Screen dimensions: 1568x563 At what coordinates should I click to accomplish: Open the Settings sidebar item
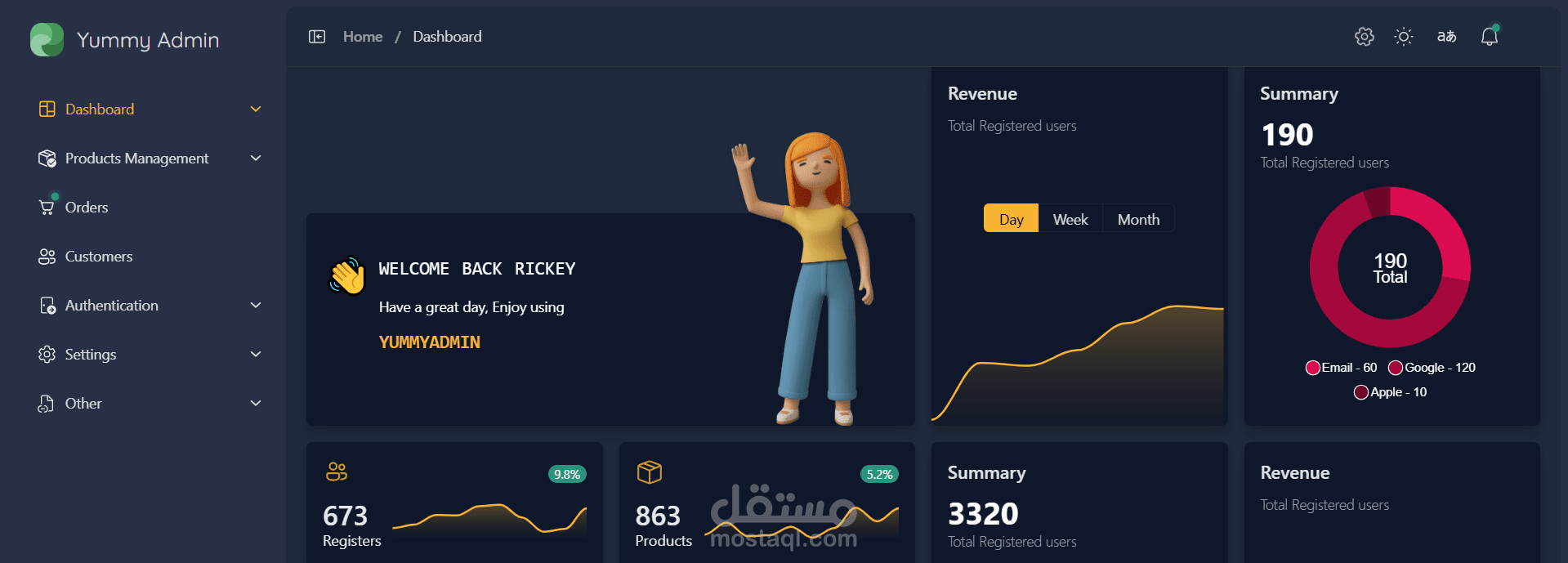[150, 354]
